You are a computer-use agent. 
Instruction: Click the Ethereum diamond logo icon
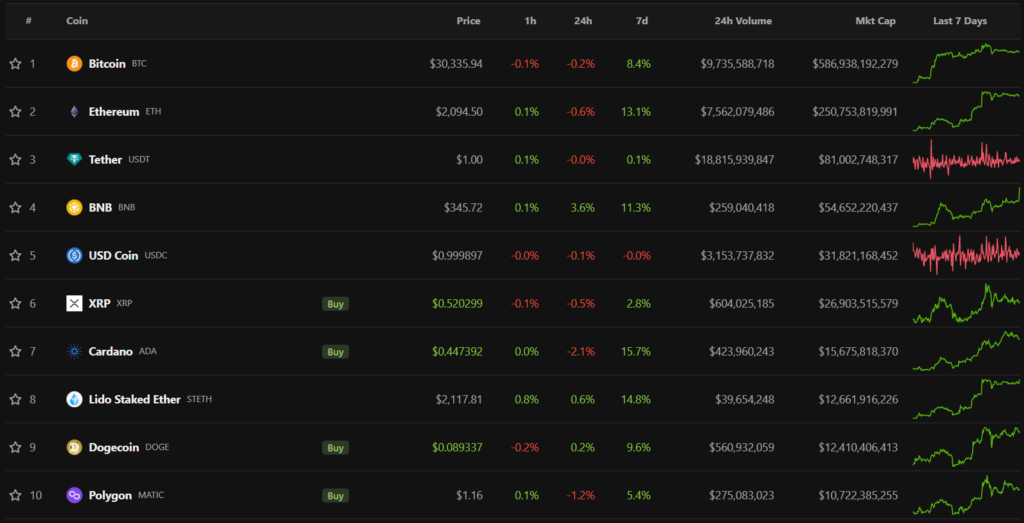pos(74,112)
